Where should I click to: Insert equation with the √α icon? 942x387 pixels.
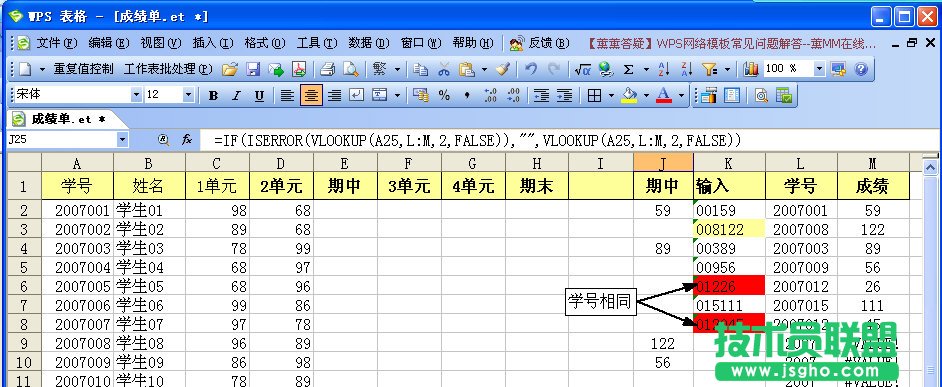click(x=582, y=69)
